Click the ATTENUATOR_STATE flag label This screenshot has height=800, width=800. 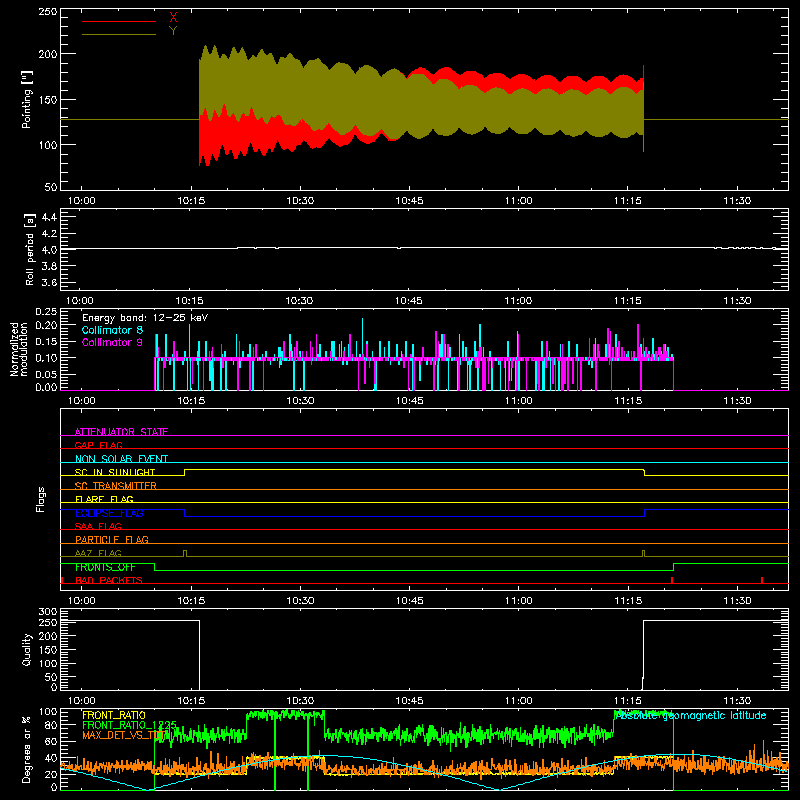point(121,432)
